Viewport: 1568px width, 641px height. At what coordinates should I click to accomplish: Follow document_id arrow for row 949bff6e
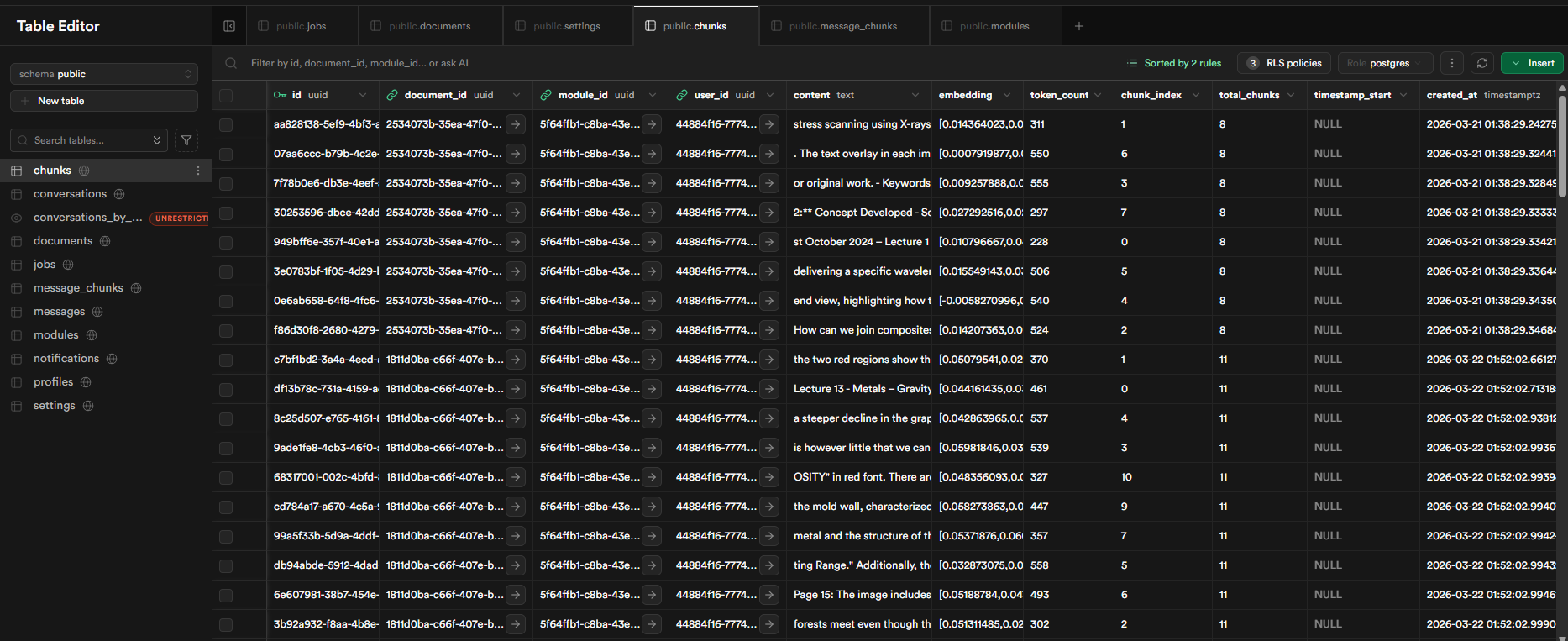(517, 242)
